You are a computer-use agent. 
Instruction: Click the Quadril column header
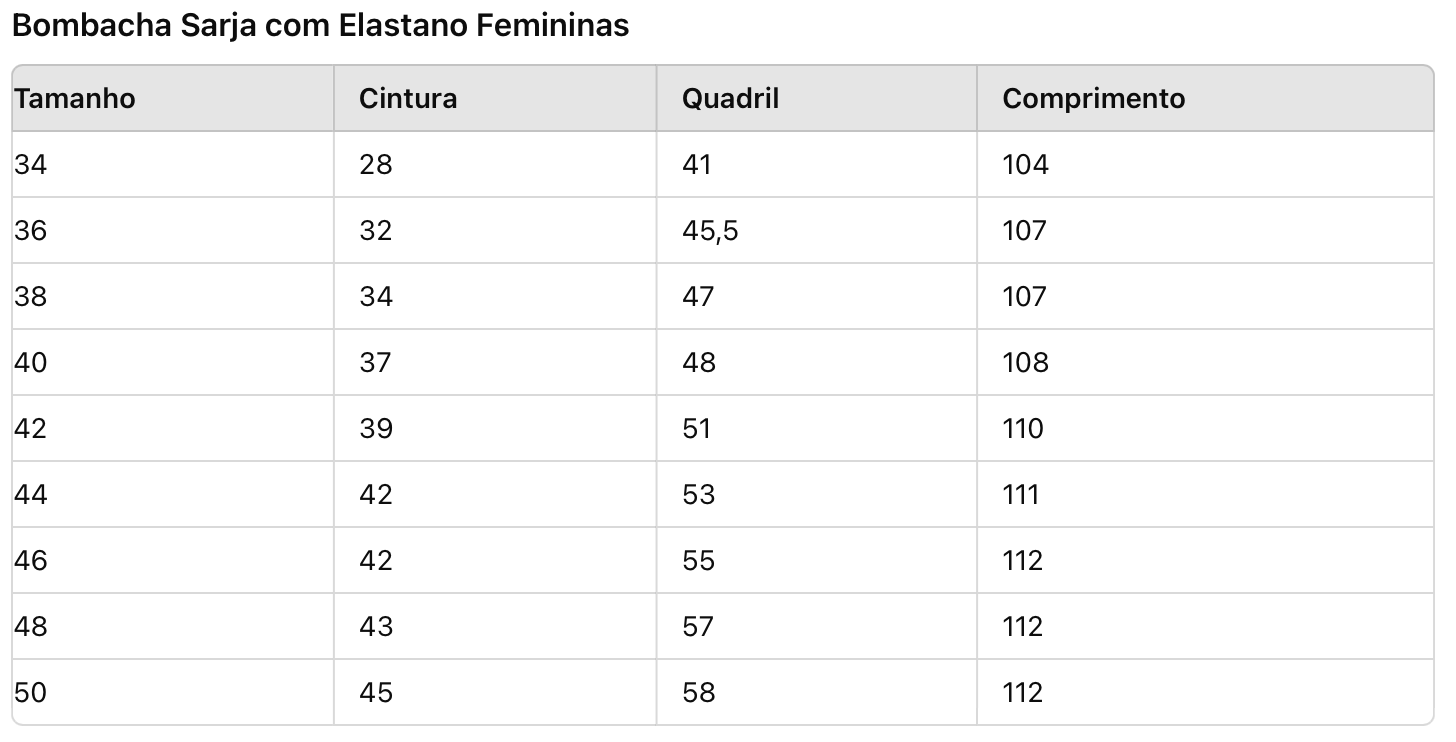click(x=730, y=98)
